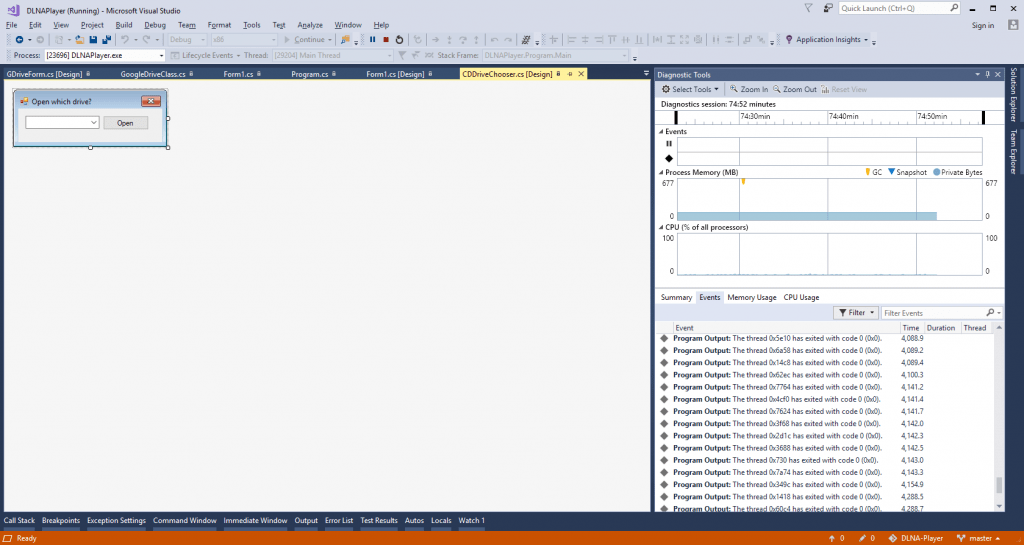Expand the Filter dropdown in Events
Image resolution: width=1024 pixels, height=545 pixels.
pos(856,313)
